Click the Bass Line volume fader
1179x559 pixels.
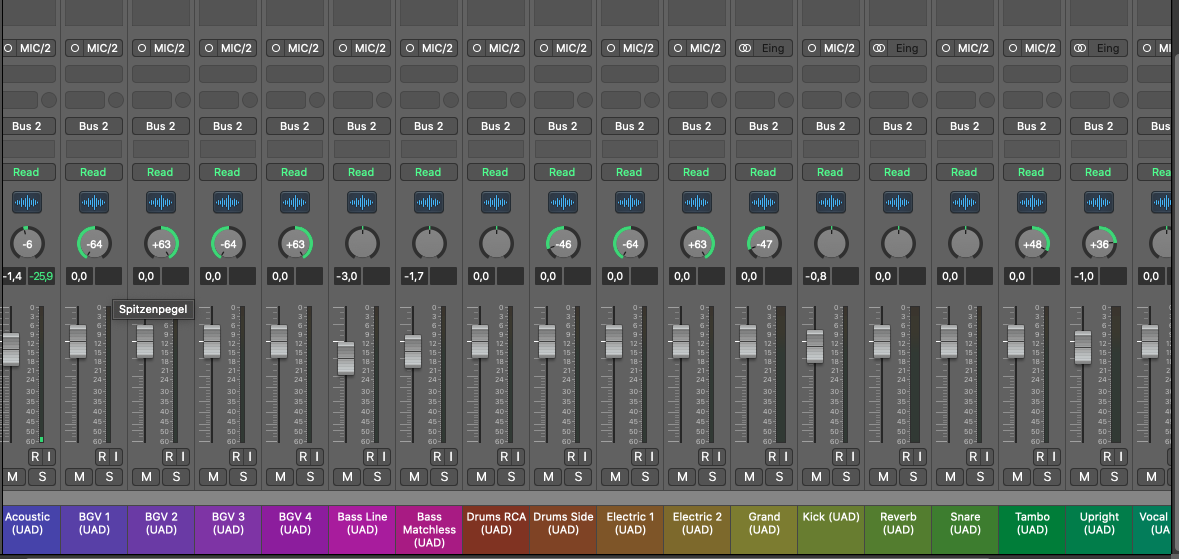[x=346, y=358]
